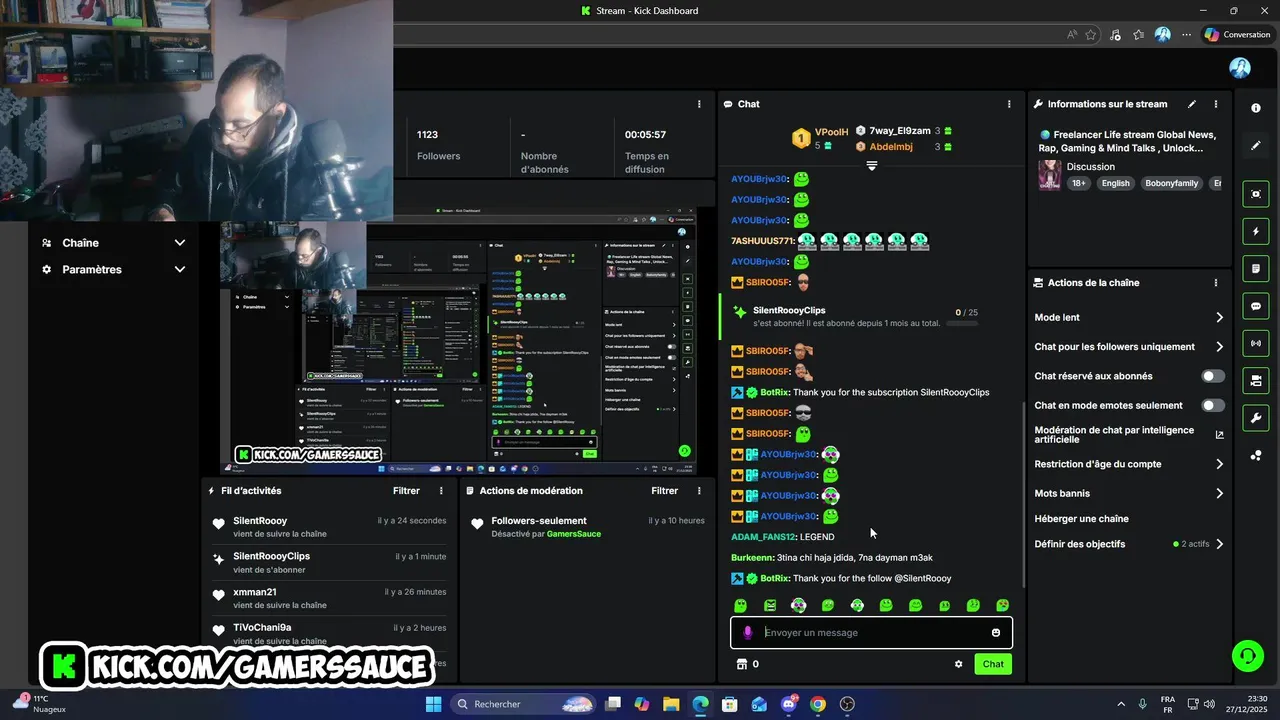The image size is (1280, 720).
Task: Click the English stream tag
Action: [x=1115, y=183]
